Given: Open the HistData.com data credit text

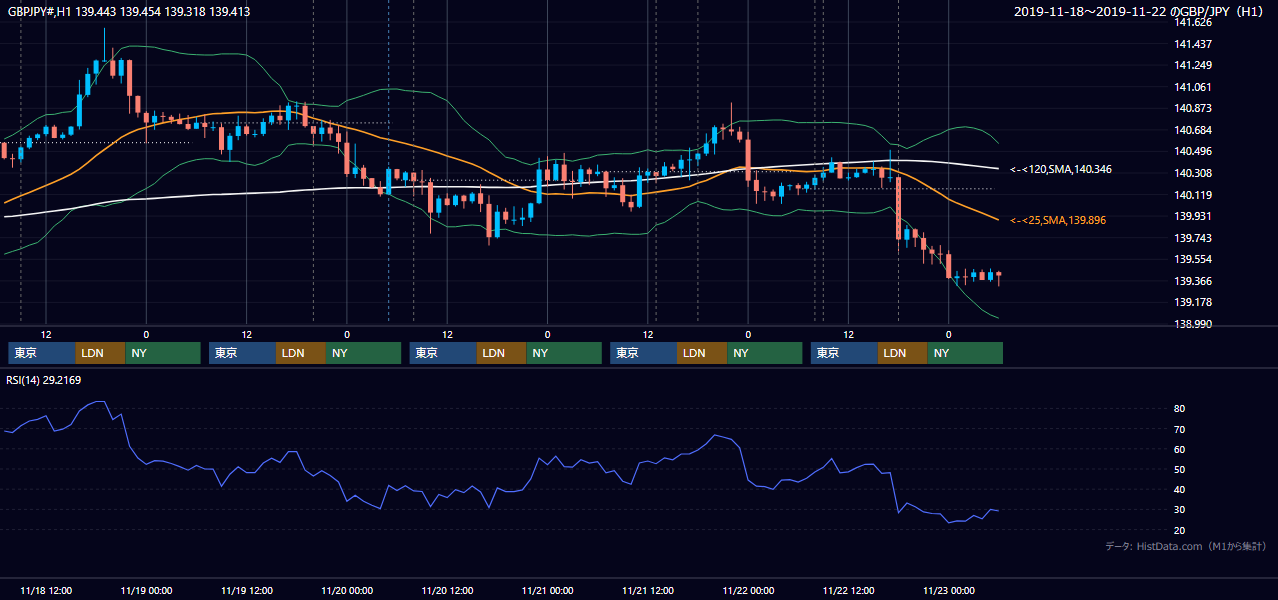Looking at the screenshot, I should (1186, 547).
